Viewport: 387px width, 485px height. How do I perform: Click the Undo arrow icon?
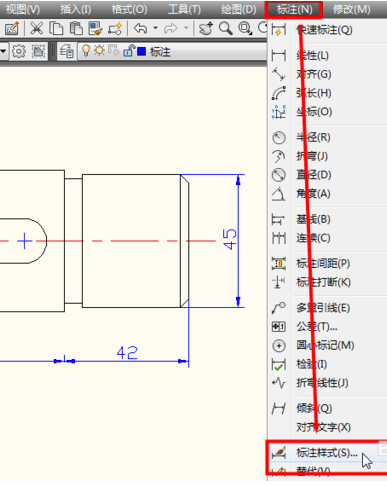141,29
